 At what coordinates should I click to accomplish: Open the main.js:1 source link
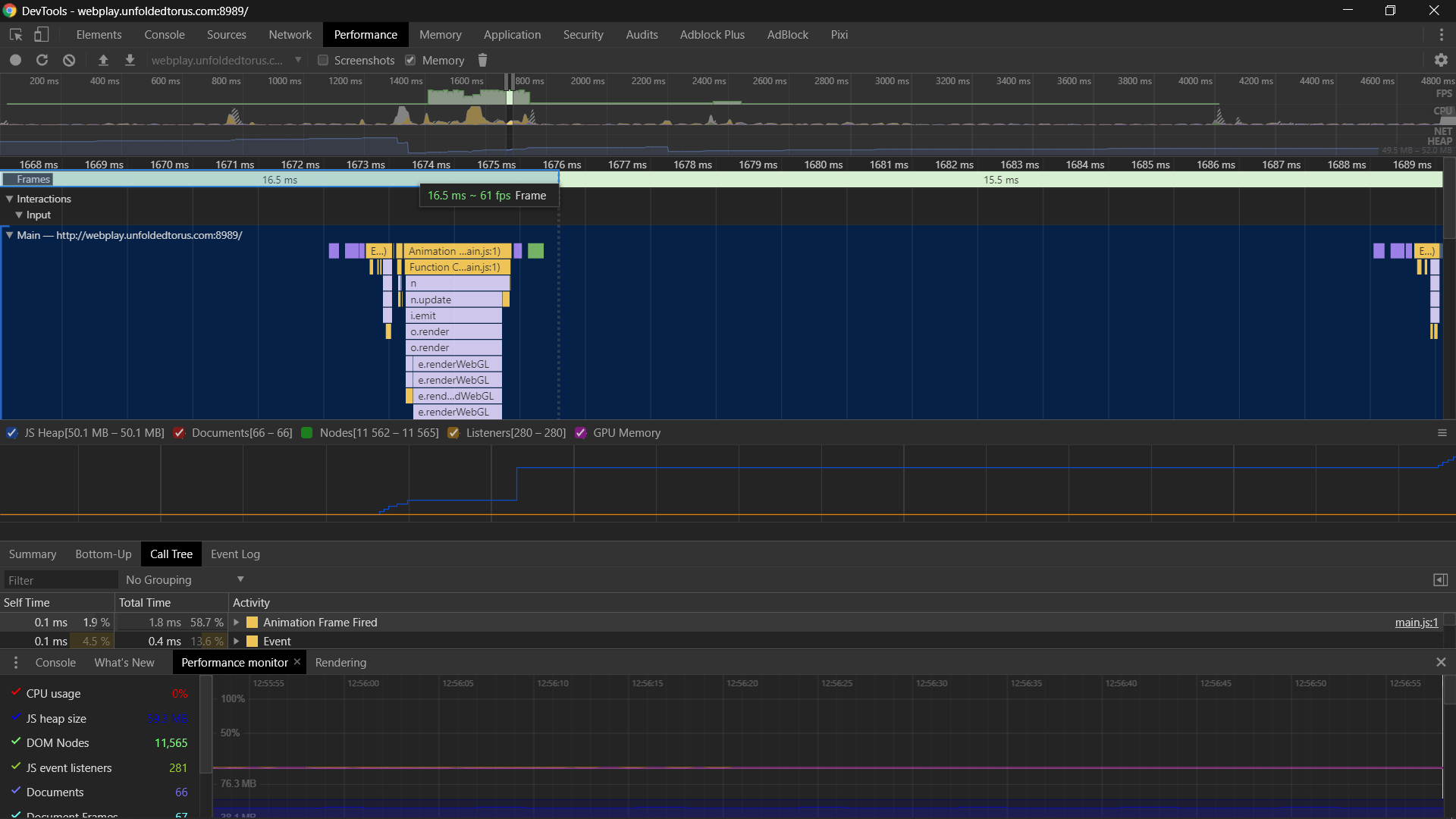[1416, 623]
